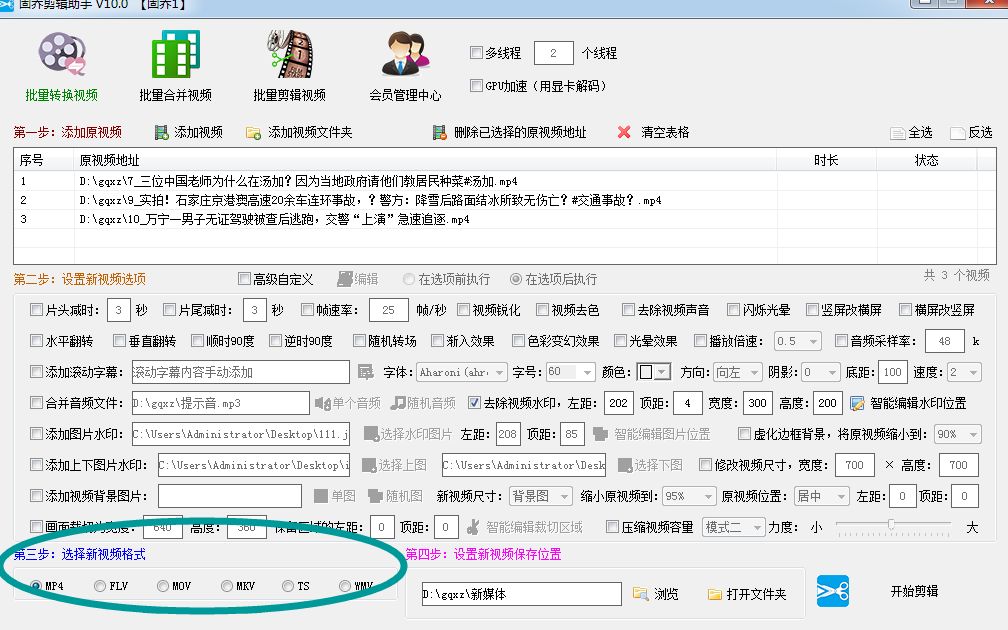Enable the 多线程 checkbox

point(476,53)
